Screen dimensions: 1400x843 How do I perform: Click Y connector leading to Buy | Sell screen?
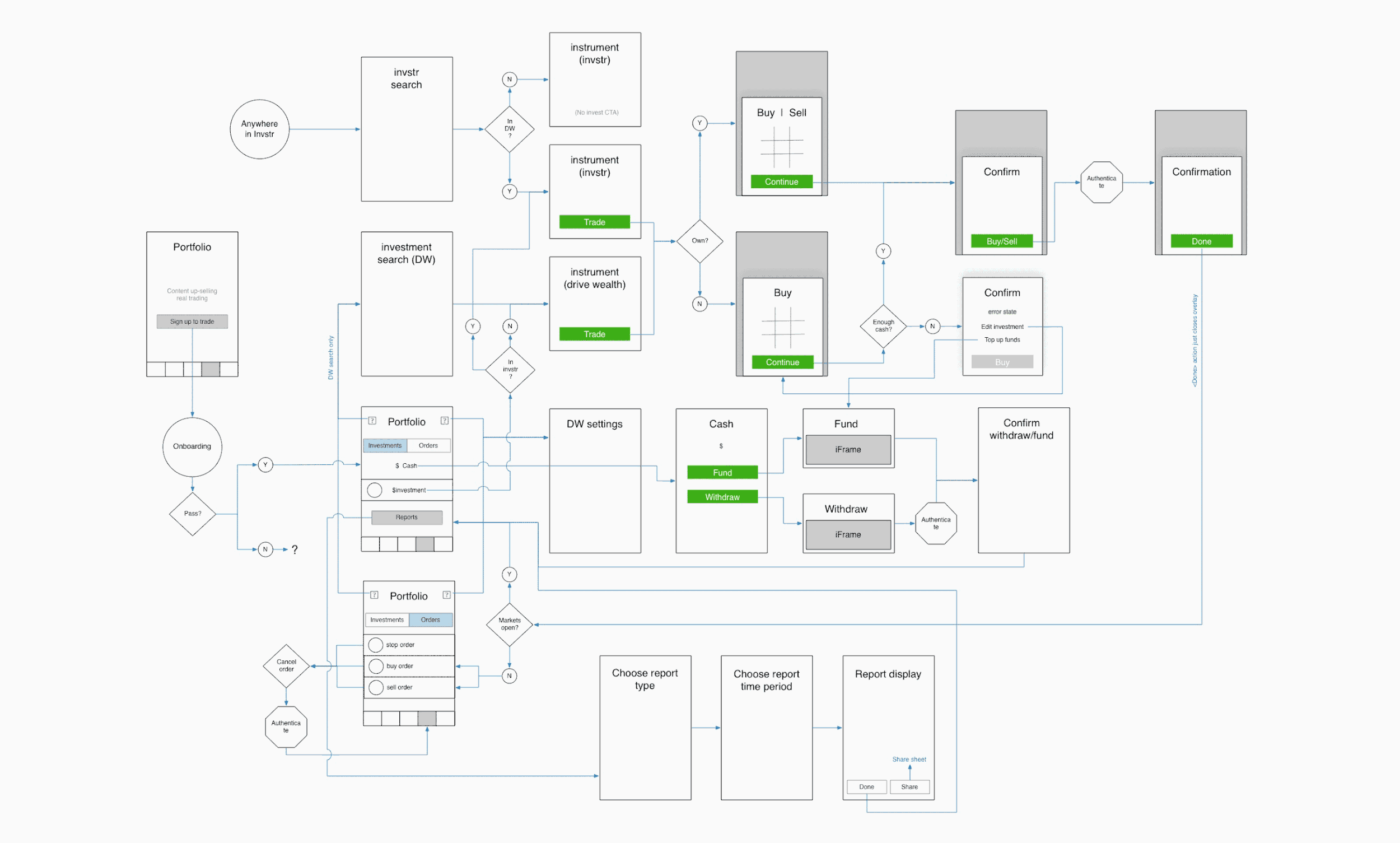click(699, 123)
